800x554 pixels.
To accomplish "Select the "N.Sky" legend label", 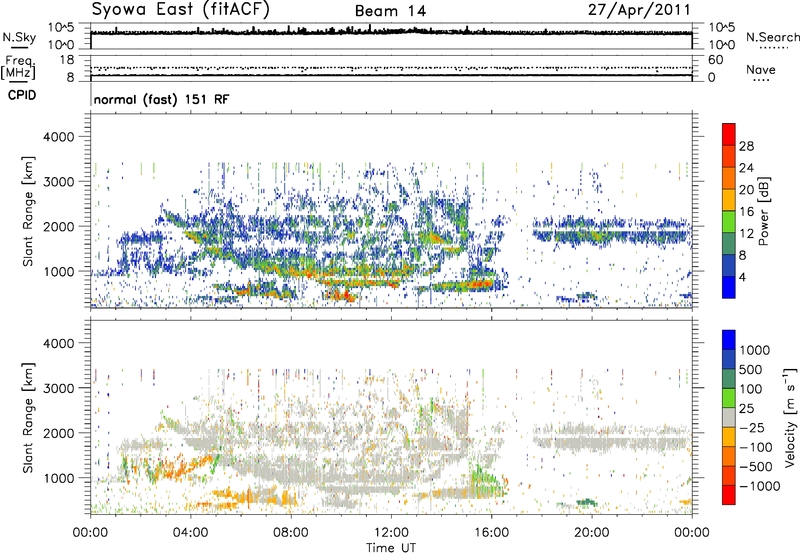I will pyautogui.click(x=19, y=37).
